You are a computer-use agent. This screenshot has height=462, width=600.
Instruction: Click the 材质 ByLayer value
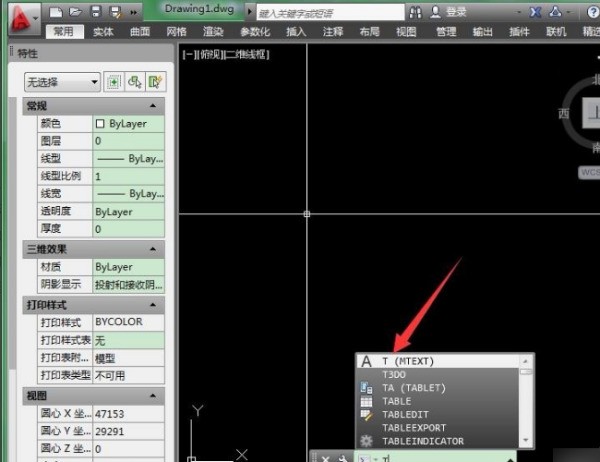[128, 267]
